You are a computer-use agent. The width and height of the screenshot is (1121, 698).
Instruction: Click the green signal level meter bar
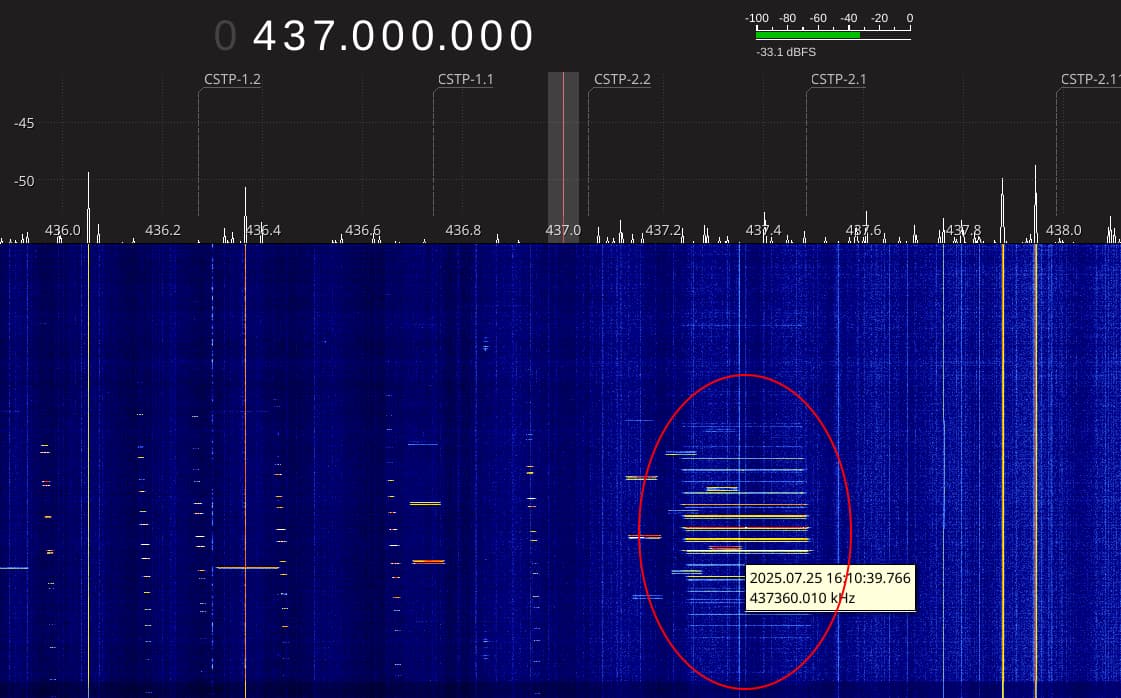(808, 34)
